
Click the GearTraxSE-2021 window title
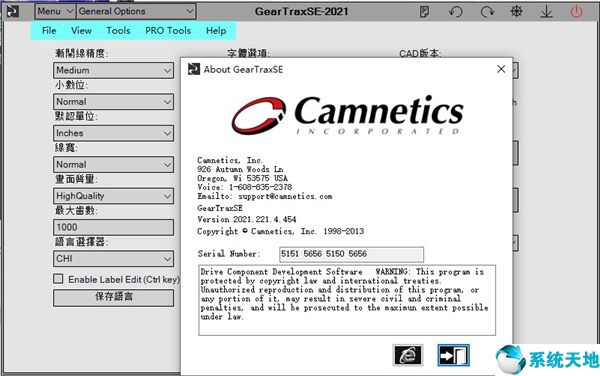(x=302, y=11)
